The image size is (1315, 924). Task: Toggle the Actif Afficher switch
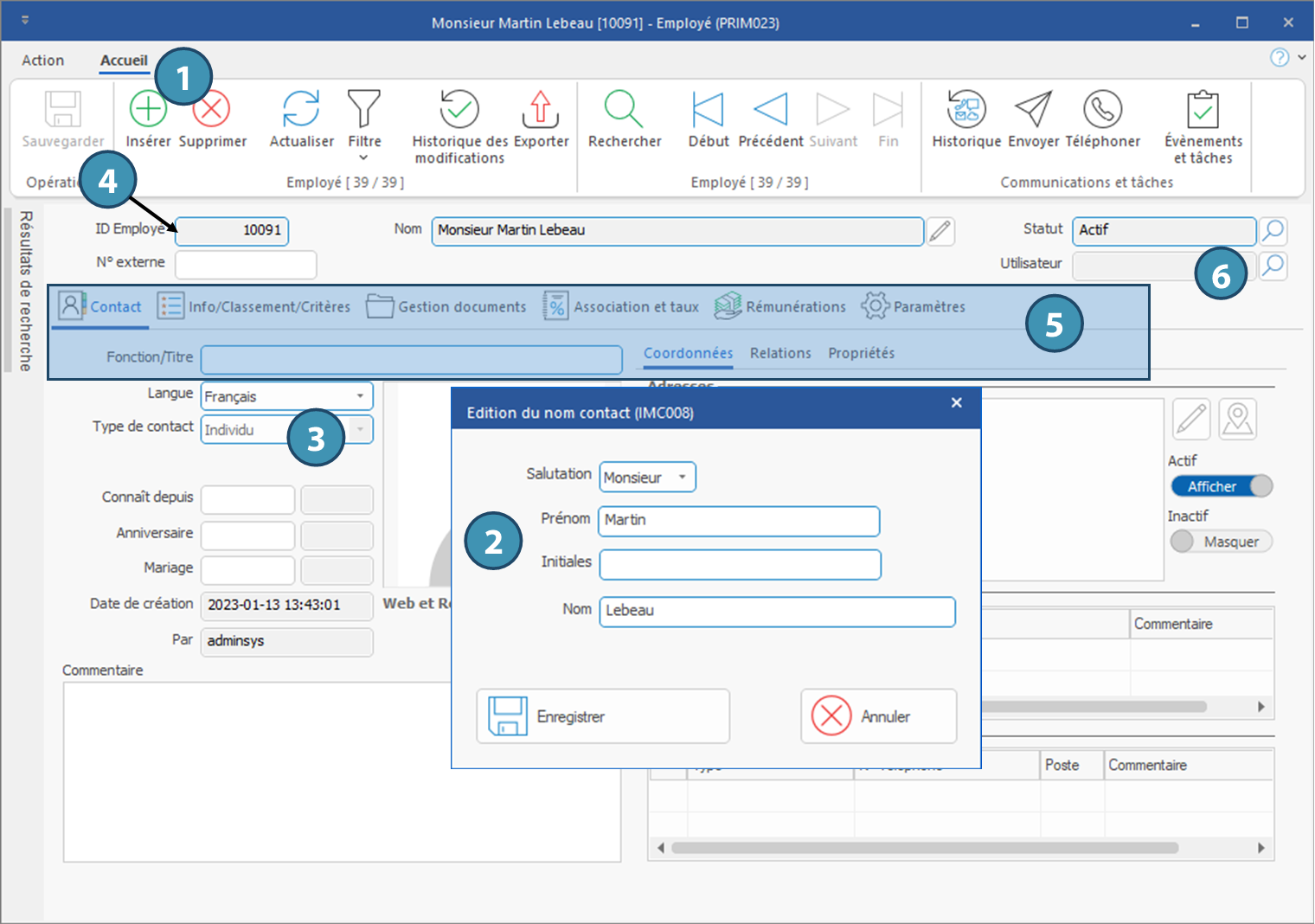tap(1222, 486)
